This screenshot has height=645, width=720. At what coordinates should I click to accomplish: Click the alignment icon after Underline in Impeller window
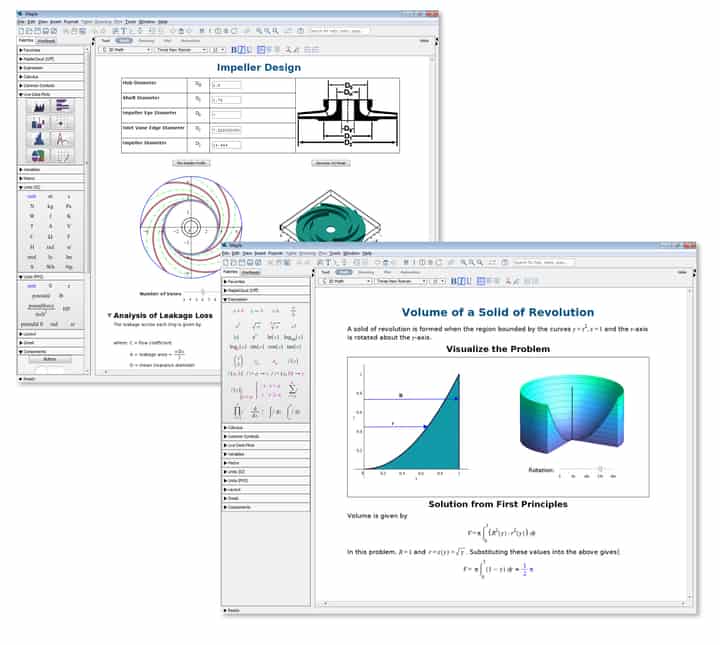261,50
